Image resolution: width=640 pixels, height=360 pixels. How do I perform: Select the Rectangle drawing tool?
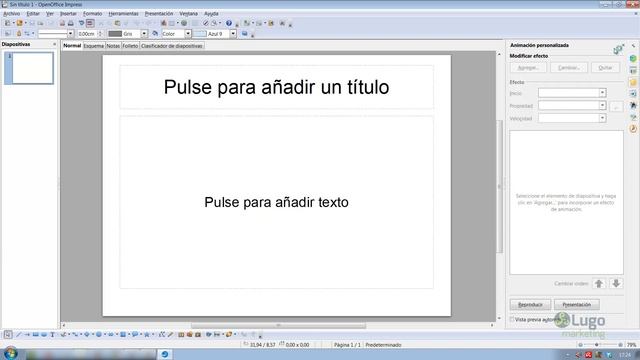[36, 335]
